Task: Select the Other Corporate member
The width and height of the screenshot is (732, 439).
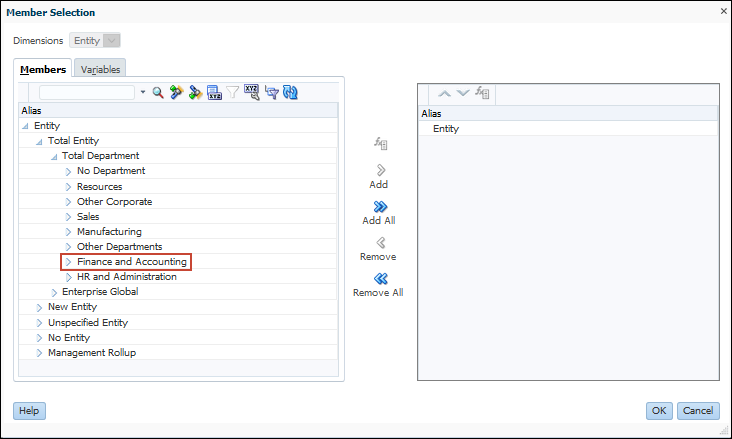Action: pyautogui.click(x=114, y=201)
